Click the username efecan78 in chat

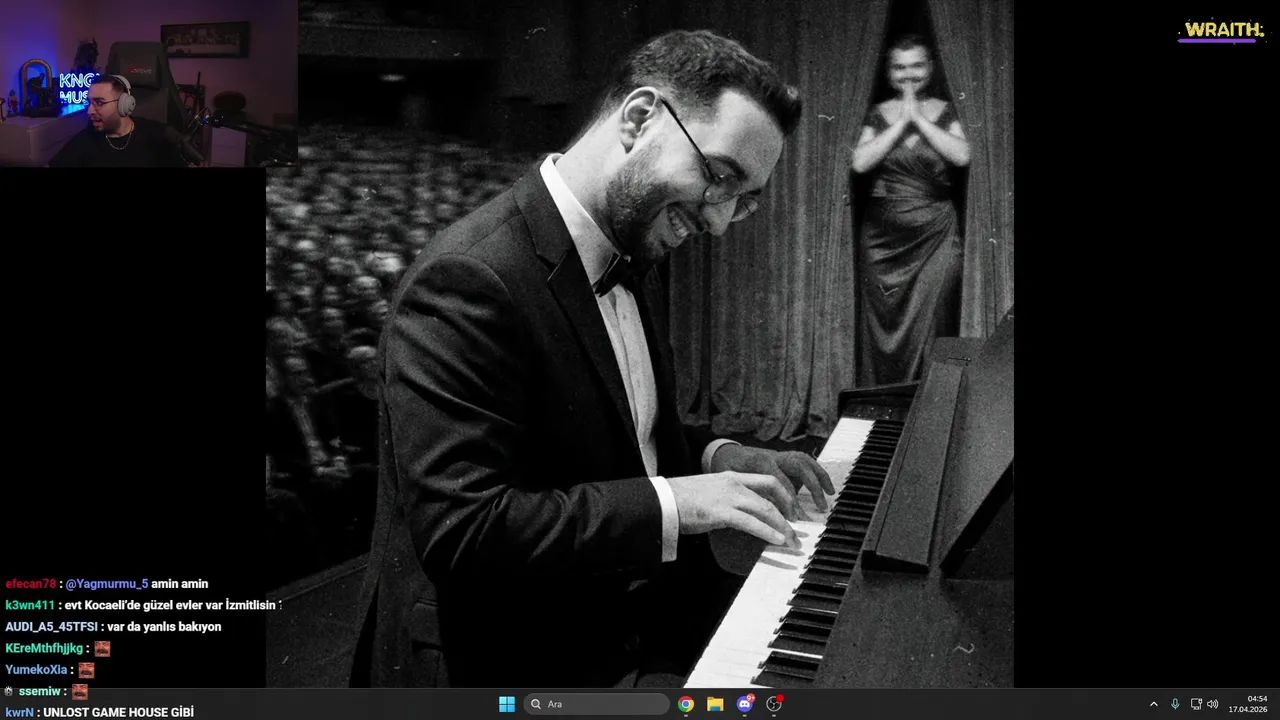[31, 584]
